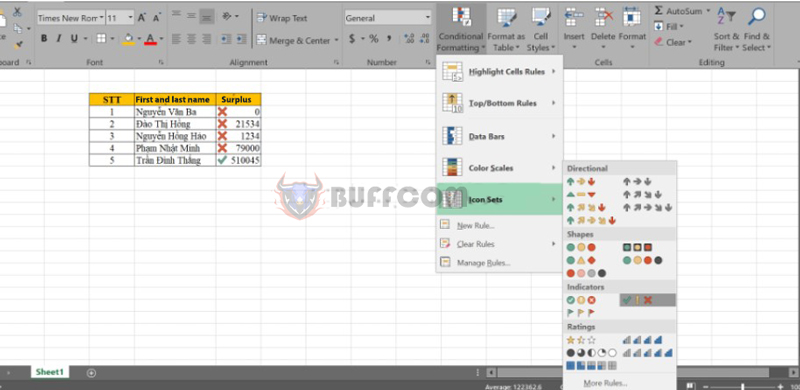Viewport: 800px width, 390px height.
Task: Toggle Wrap Text on selected cells
Action: click(282, 18)
